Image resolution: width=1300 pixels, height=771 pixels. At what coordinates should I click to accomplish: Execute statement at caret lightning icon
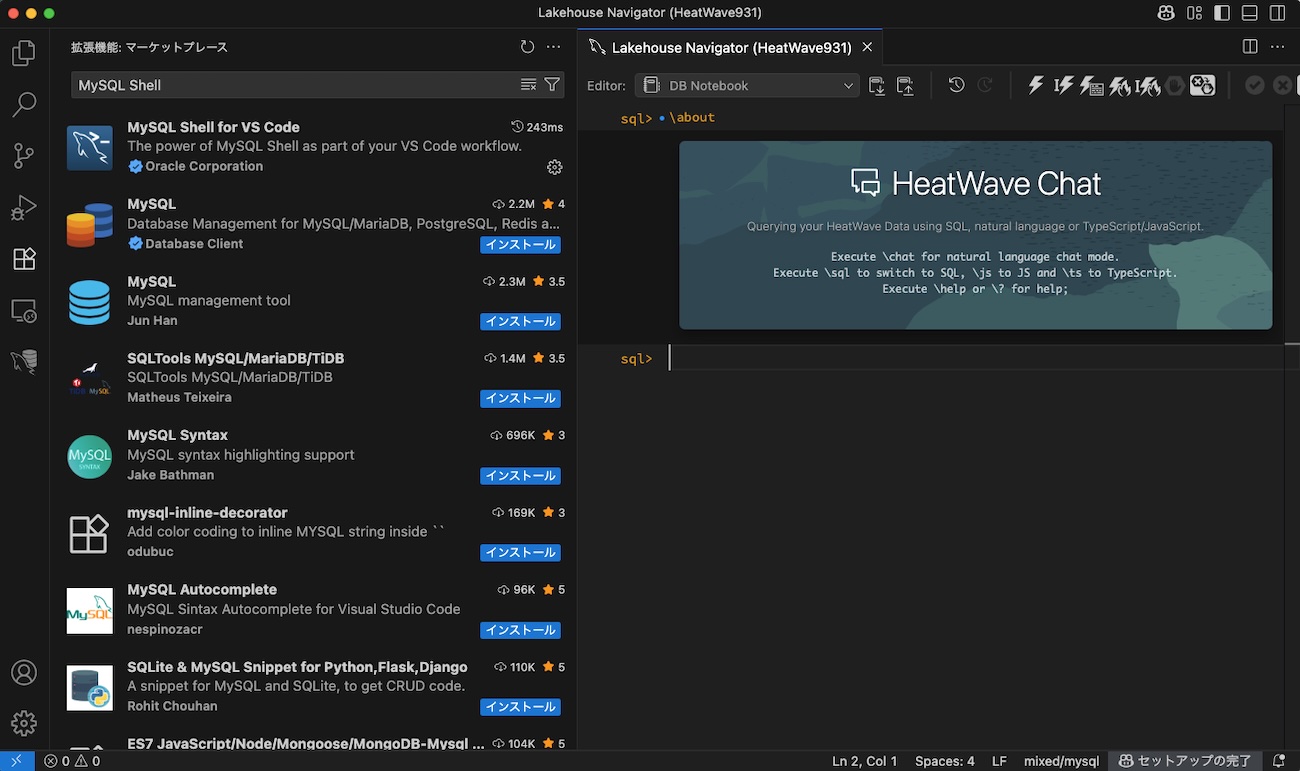[x=1064, y=85]
